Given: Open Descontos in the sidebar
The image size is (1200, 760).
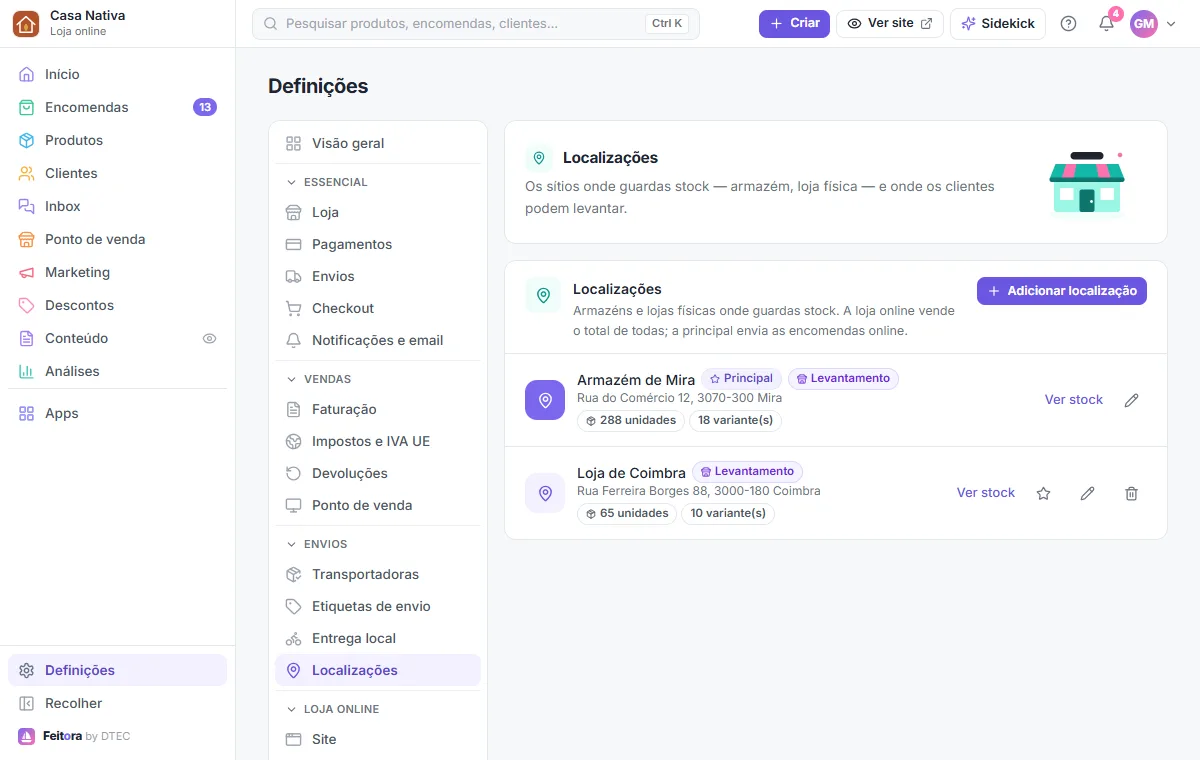Looking at the screenshot, I should [x=118, y=305].
